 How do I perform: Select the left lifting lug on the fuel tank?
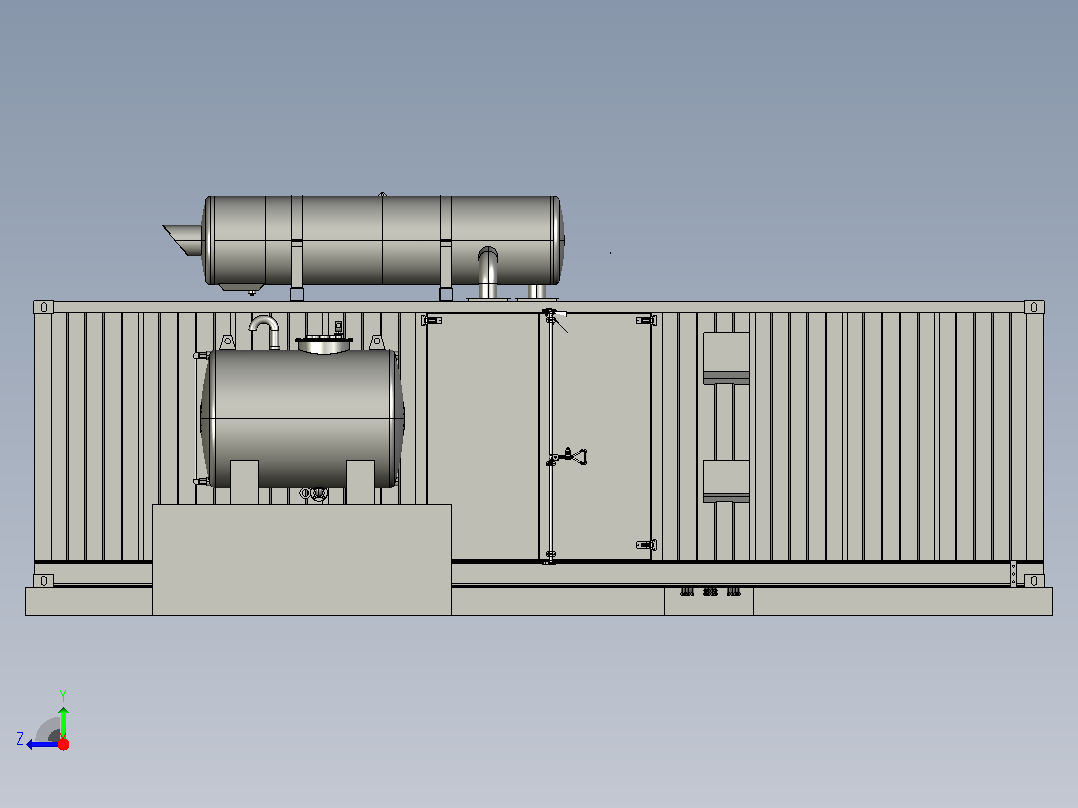click(227, 342)
